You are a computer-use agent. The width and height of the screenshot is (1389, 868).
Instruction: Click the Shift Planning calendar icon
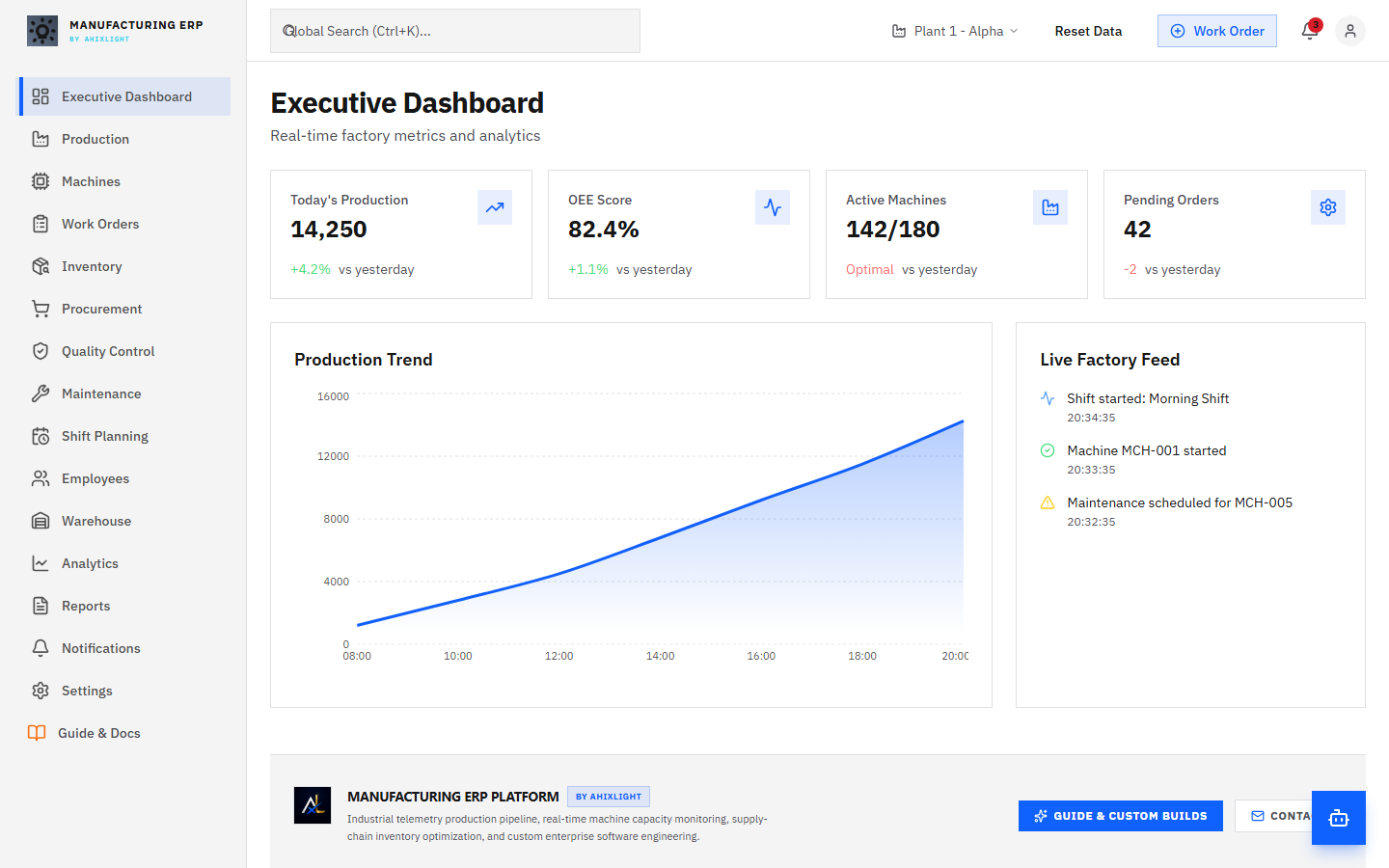pos(41,436)
